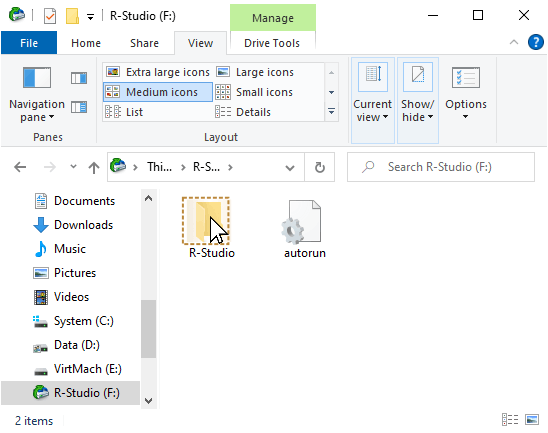
Task: Click New folder icon in title bar
Action: (72, 16)
